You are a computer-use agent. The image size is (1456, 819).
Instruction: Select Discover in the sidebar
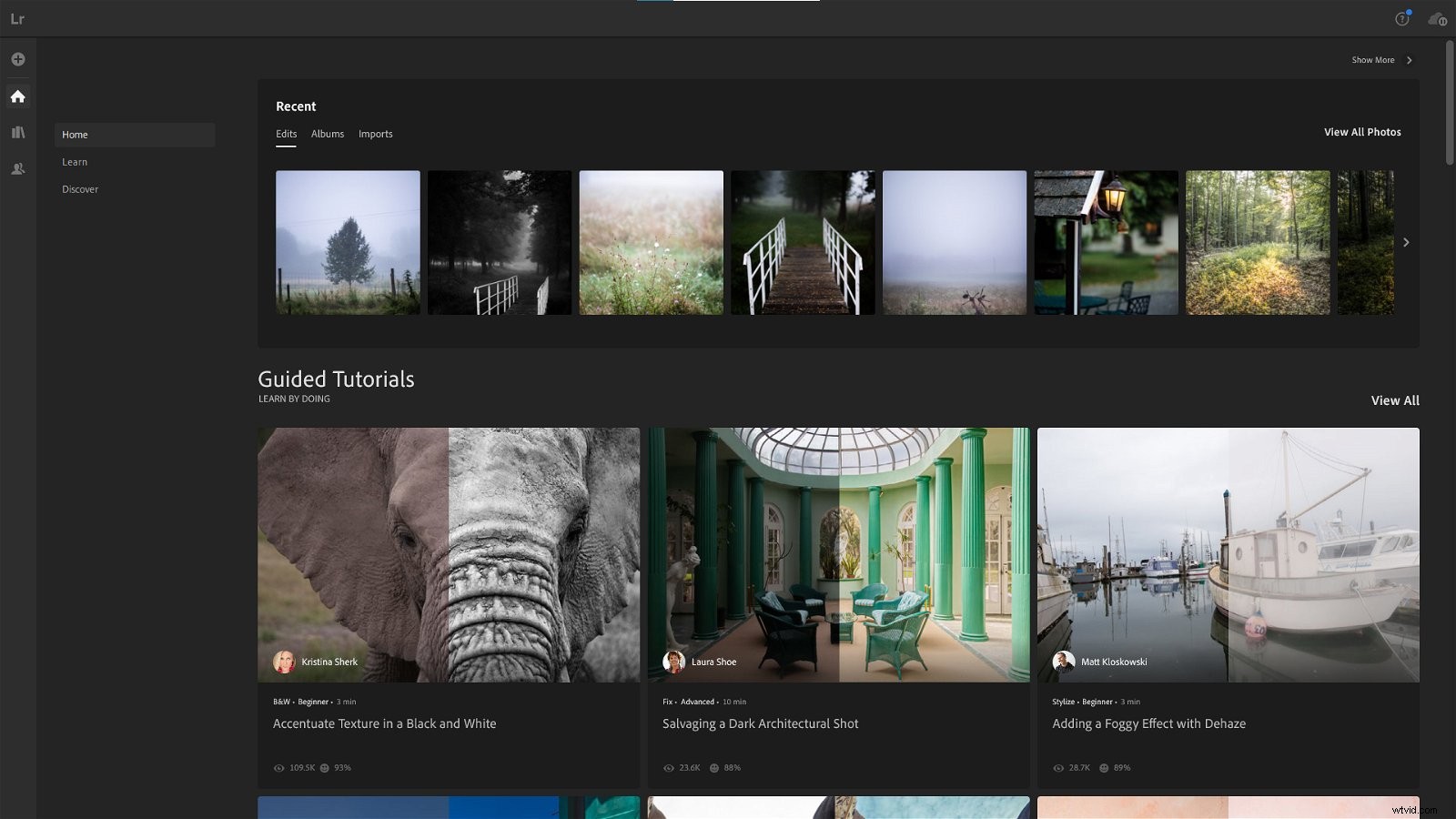[x=80, y=188]
